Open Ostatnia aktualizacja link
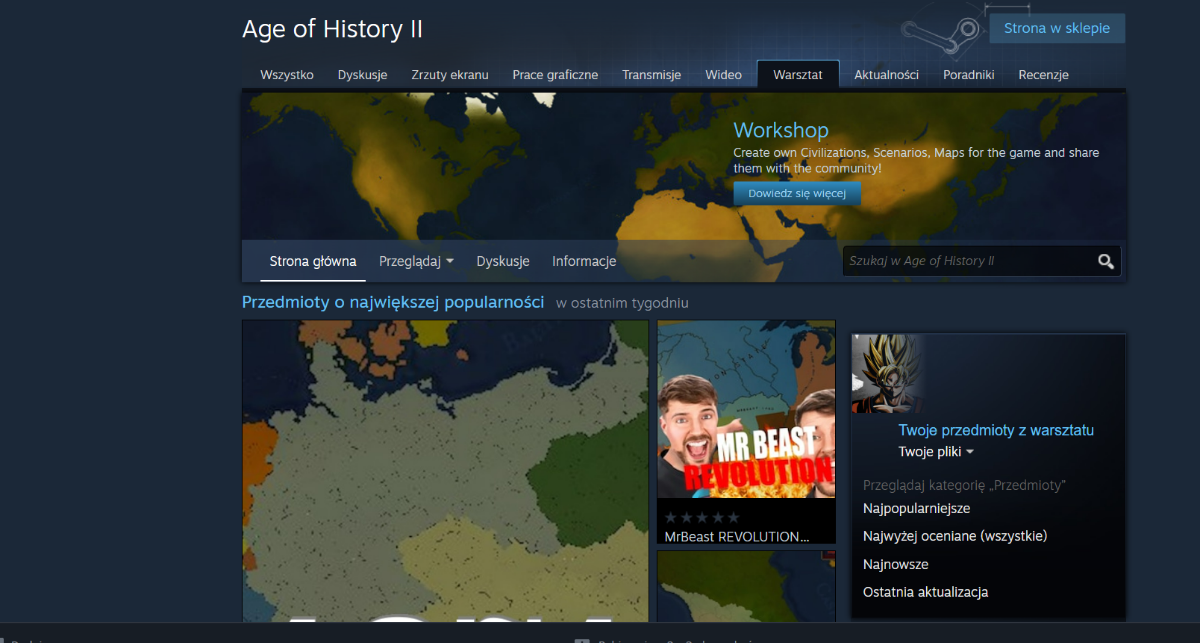1200x643 pixels. coord(925,592)
